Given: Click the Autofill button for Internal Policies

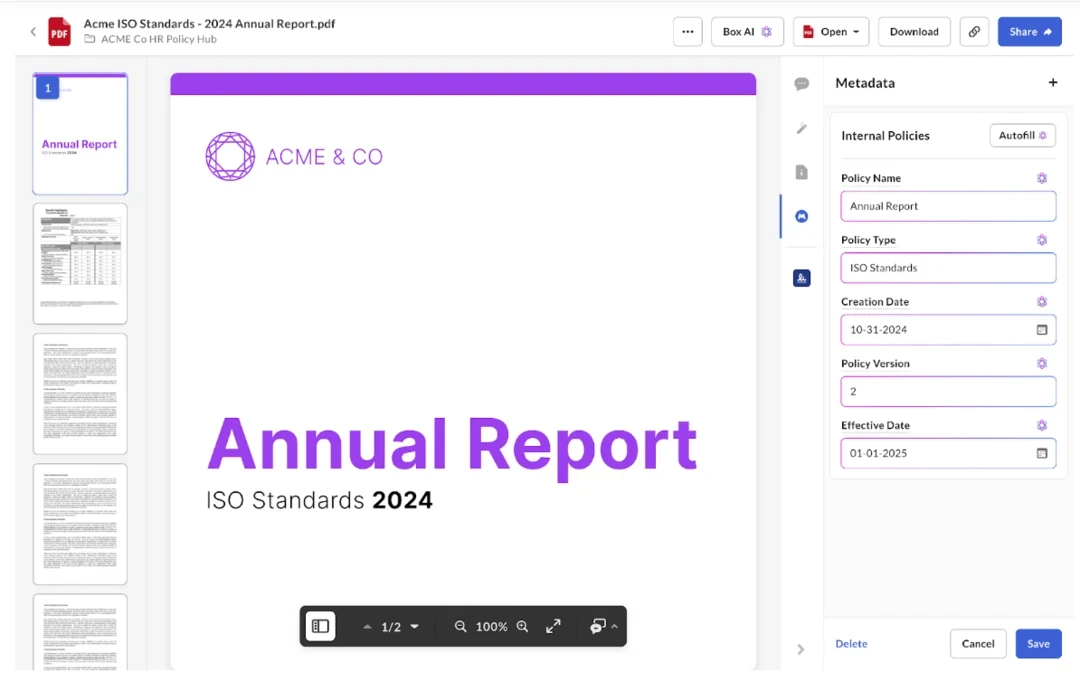Looking at the screenshot, I should tap(1022, 136).
